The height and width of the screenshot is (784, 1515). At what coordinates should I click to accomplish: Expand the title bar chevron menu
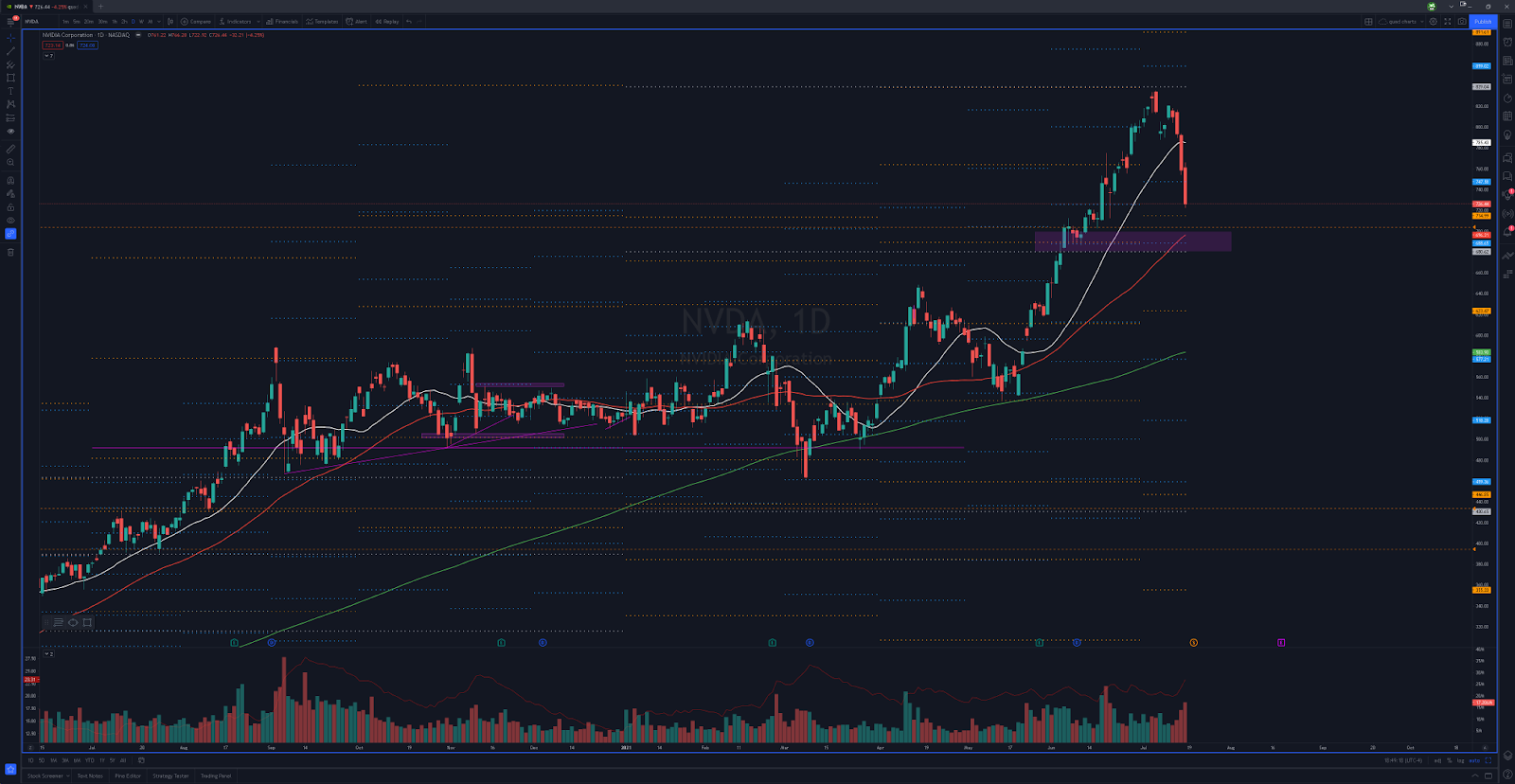coord(1452,7)
